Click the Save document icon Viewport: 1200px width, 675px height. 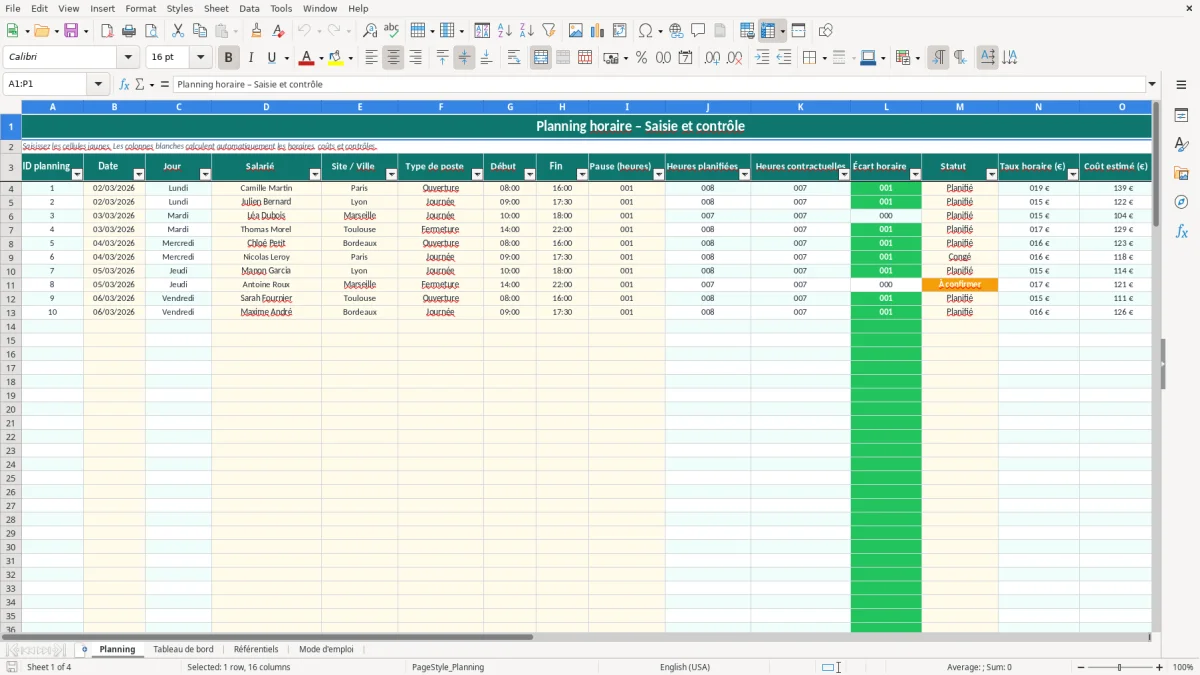[x=71, y=31]
